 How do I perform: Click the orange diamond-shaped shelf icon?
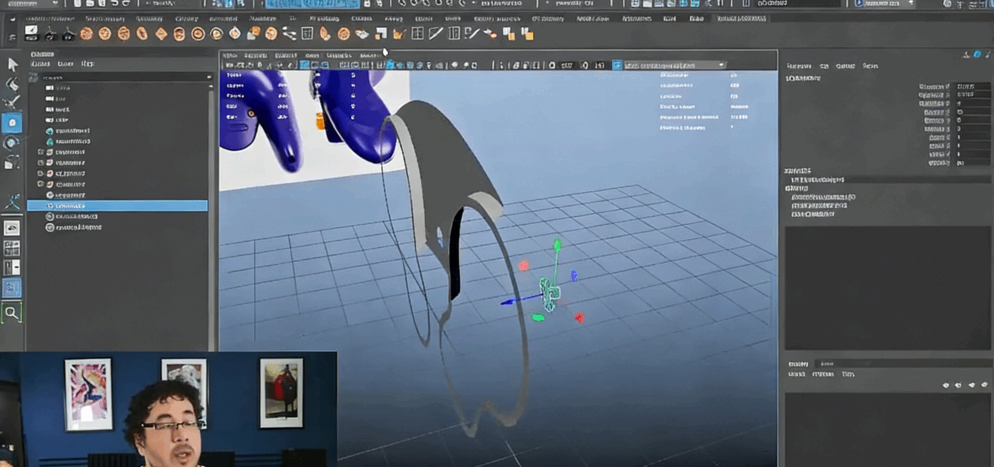(161, 34)
